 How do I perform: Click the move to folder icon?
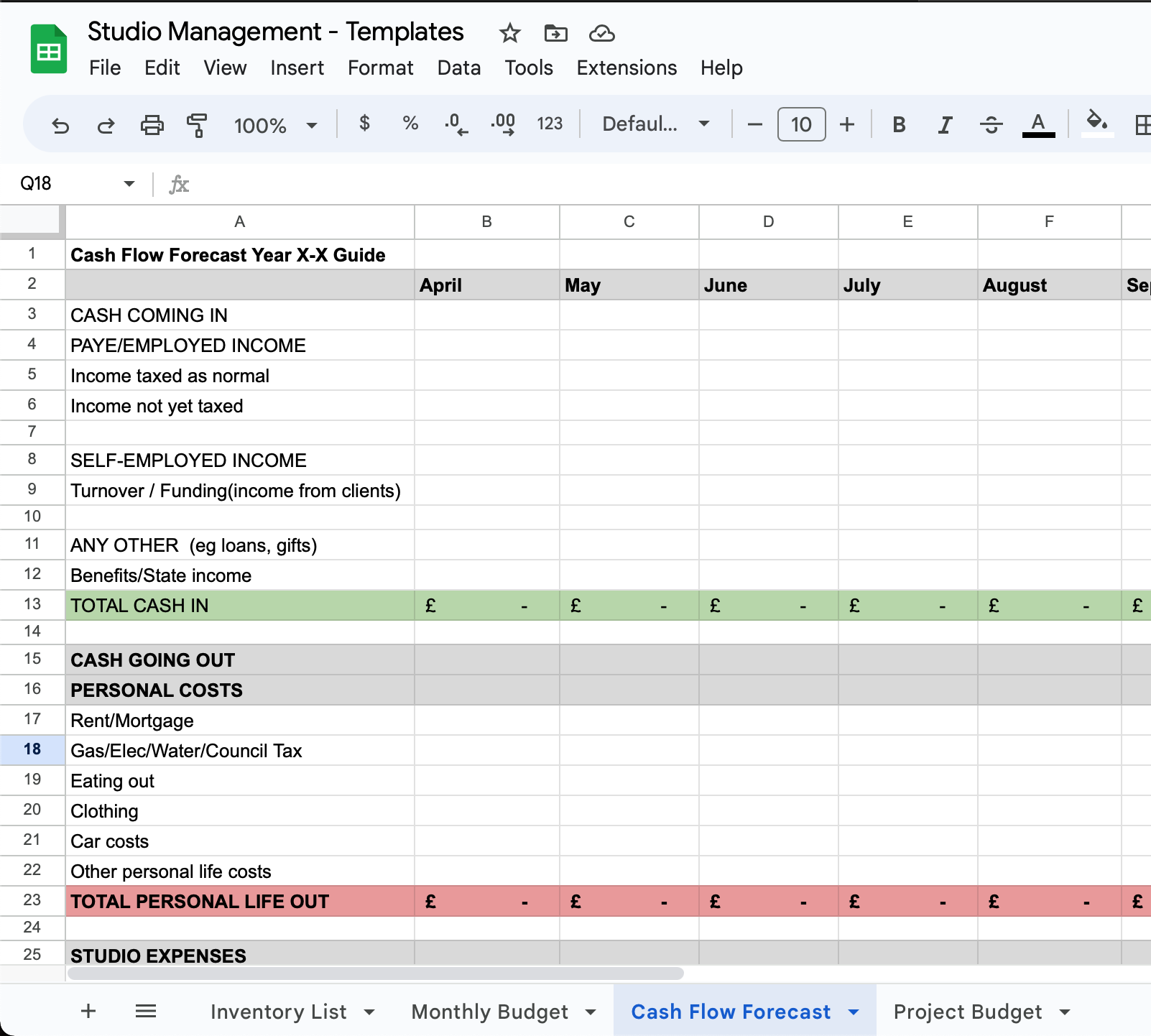[x=555, y=33]
